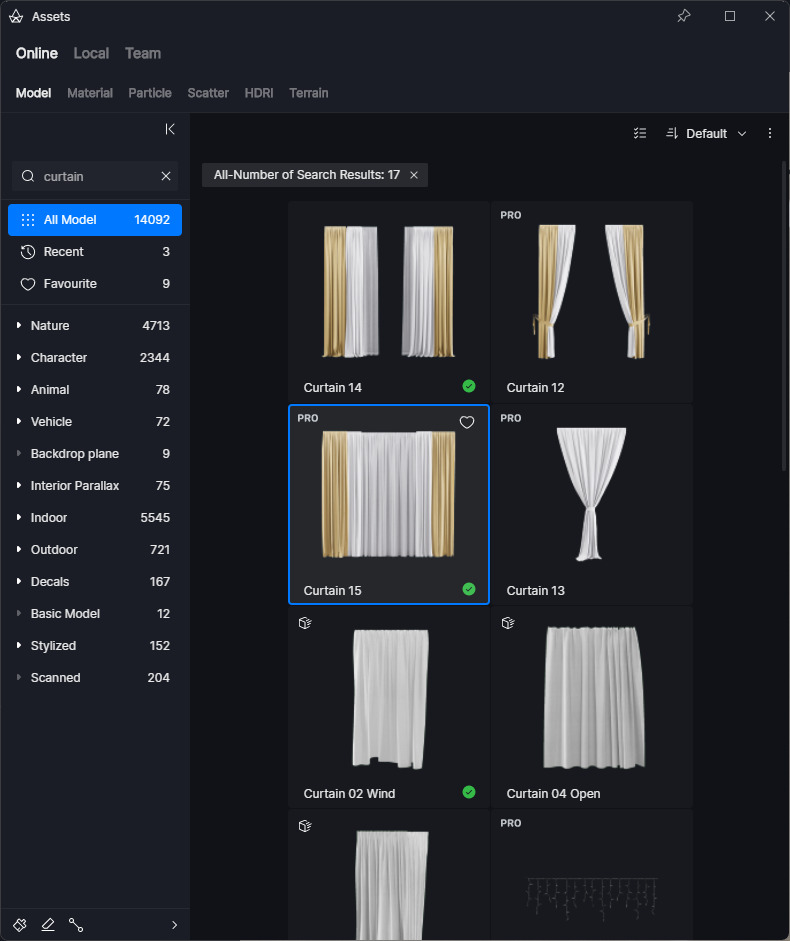Image resolution: width=790 pixels, height=941 pixels.
Task: Click the path connector tool icon
Action: tap(76, 925)
